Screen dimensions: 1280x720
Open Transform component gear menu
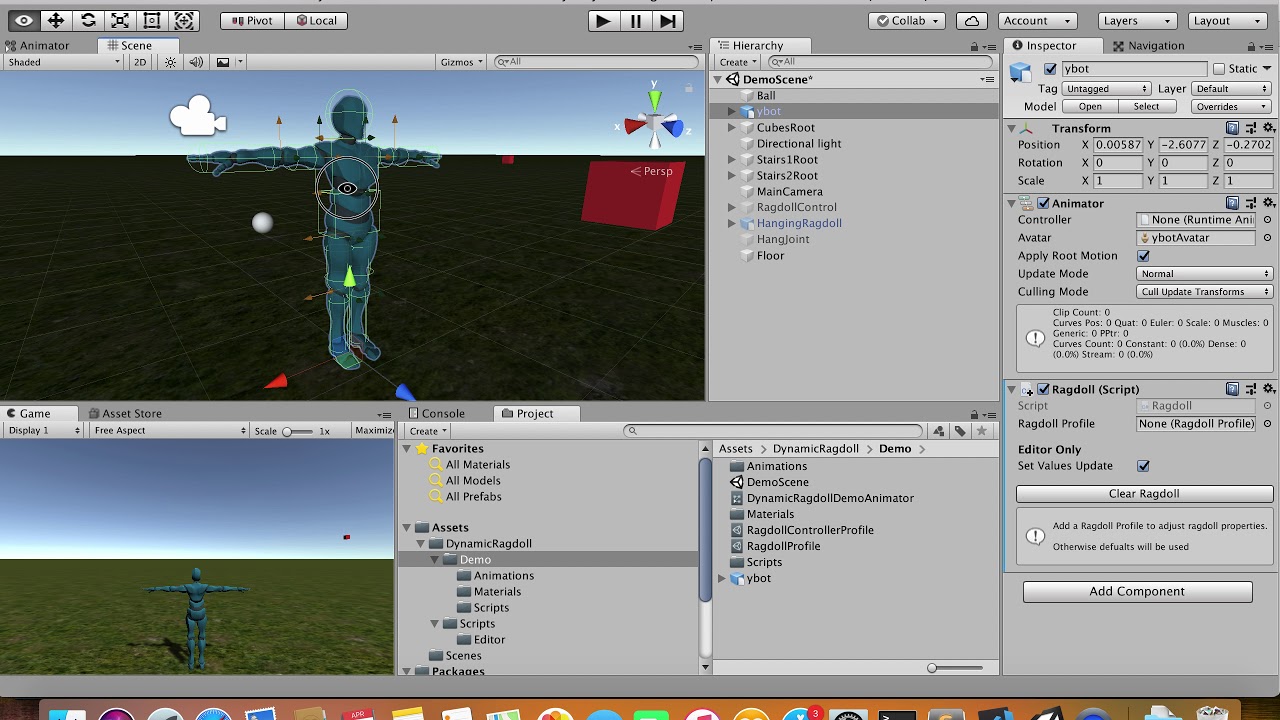click(x=1269, y=128)
